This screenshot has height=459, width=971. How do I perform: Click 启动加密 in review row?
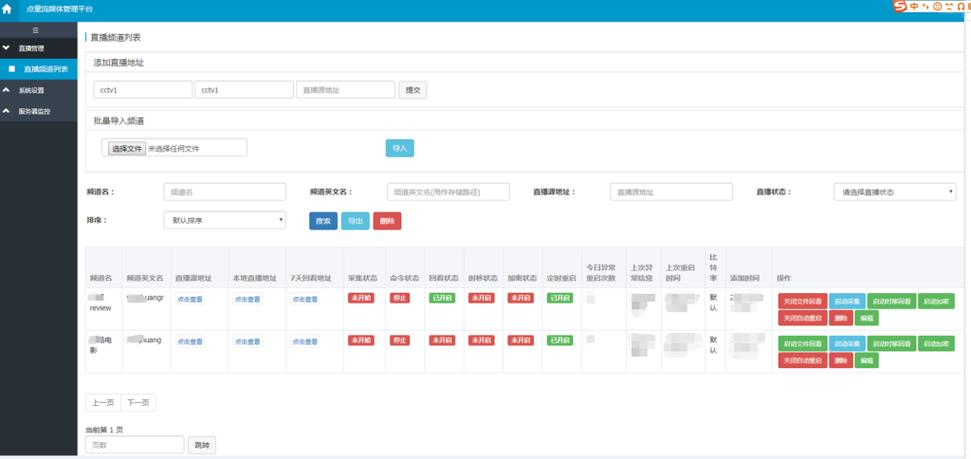click(x=936, y=302)
